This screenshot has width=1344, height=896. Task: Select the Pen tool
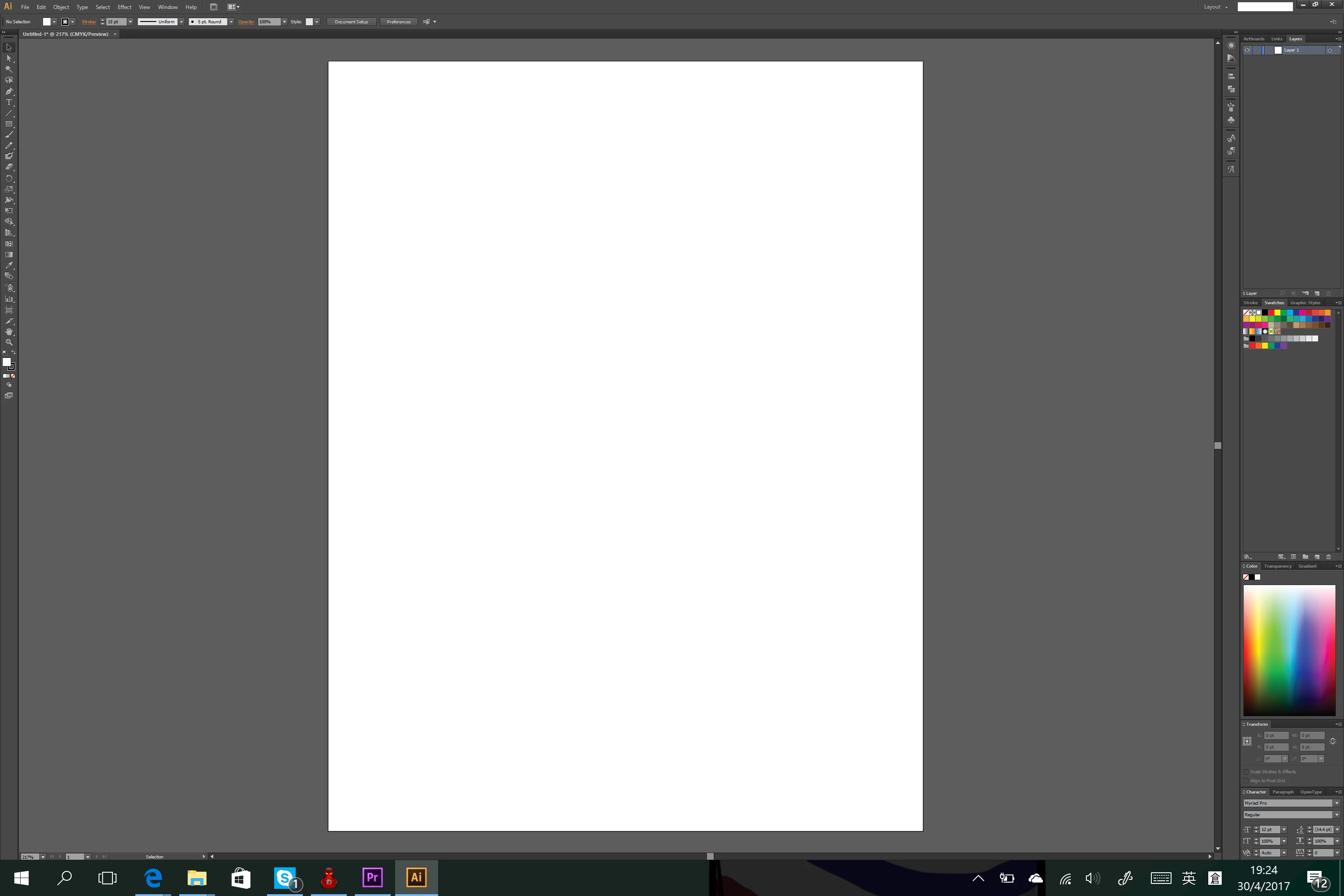(9, 91)
